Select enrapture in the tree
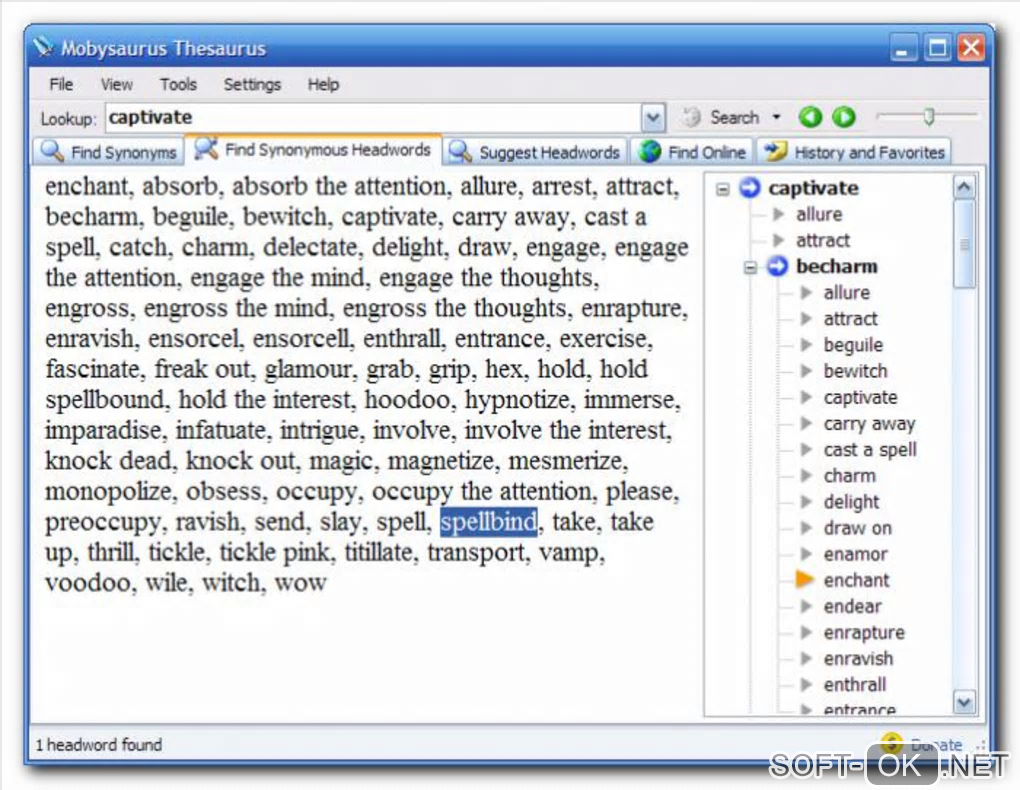Viewport: 1020px width, 790px height. 864,633
